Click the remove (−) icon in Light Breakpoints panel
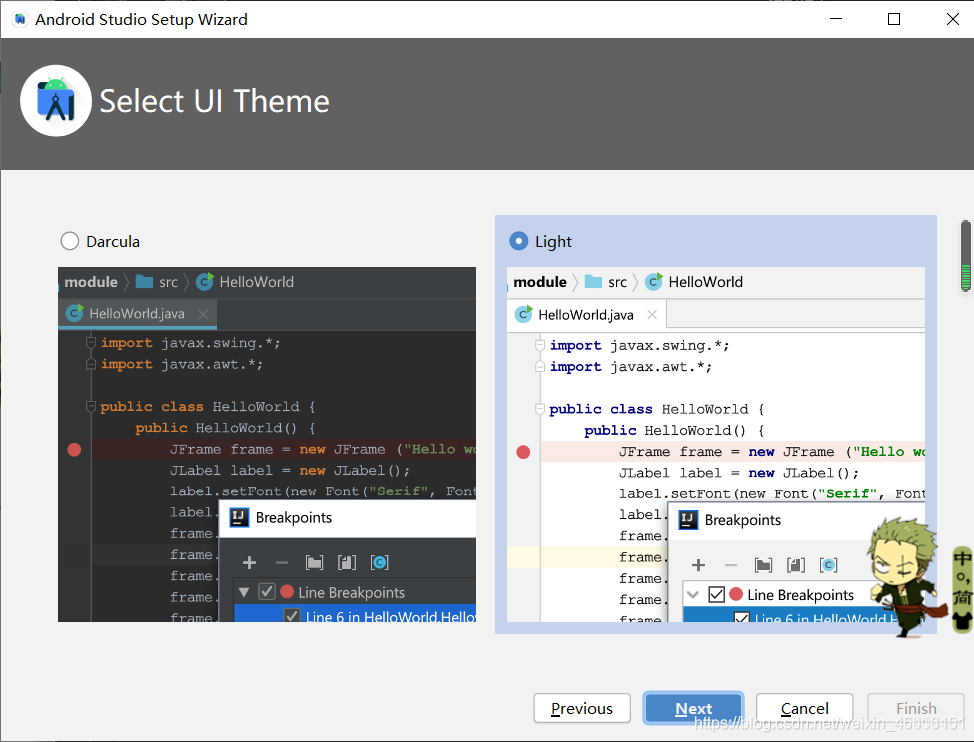Image resolution: width=974 pixels, height=742 pixels. click(731, 565)
